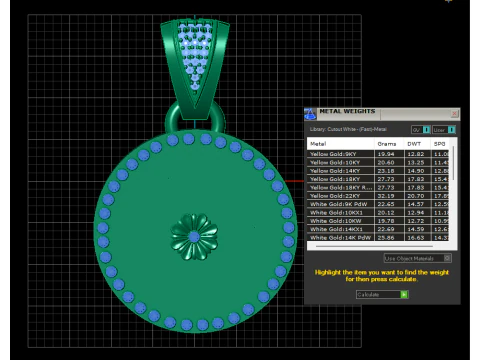Click the Library: Cutout White label

tap(348, 129)
